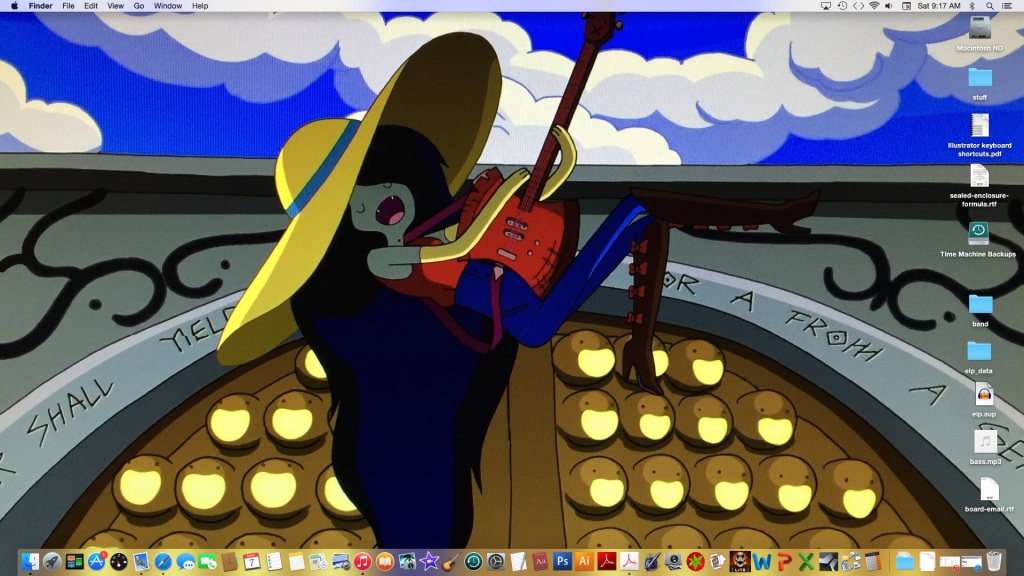Open FaceTime in the Dock
1024x576 pixels.
208,562
